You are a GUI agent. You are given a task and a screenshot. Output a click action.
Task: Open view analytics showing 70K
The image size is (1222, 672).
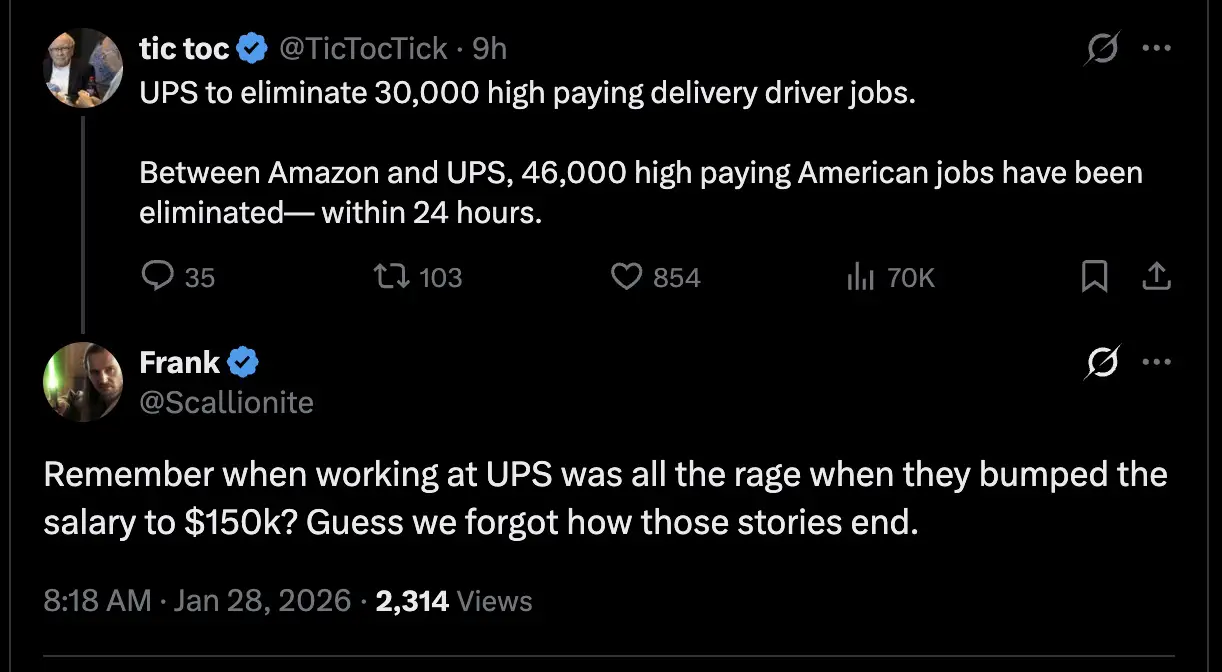pyautogui.click(x=861, y=276)
